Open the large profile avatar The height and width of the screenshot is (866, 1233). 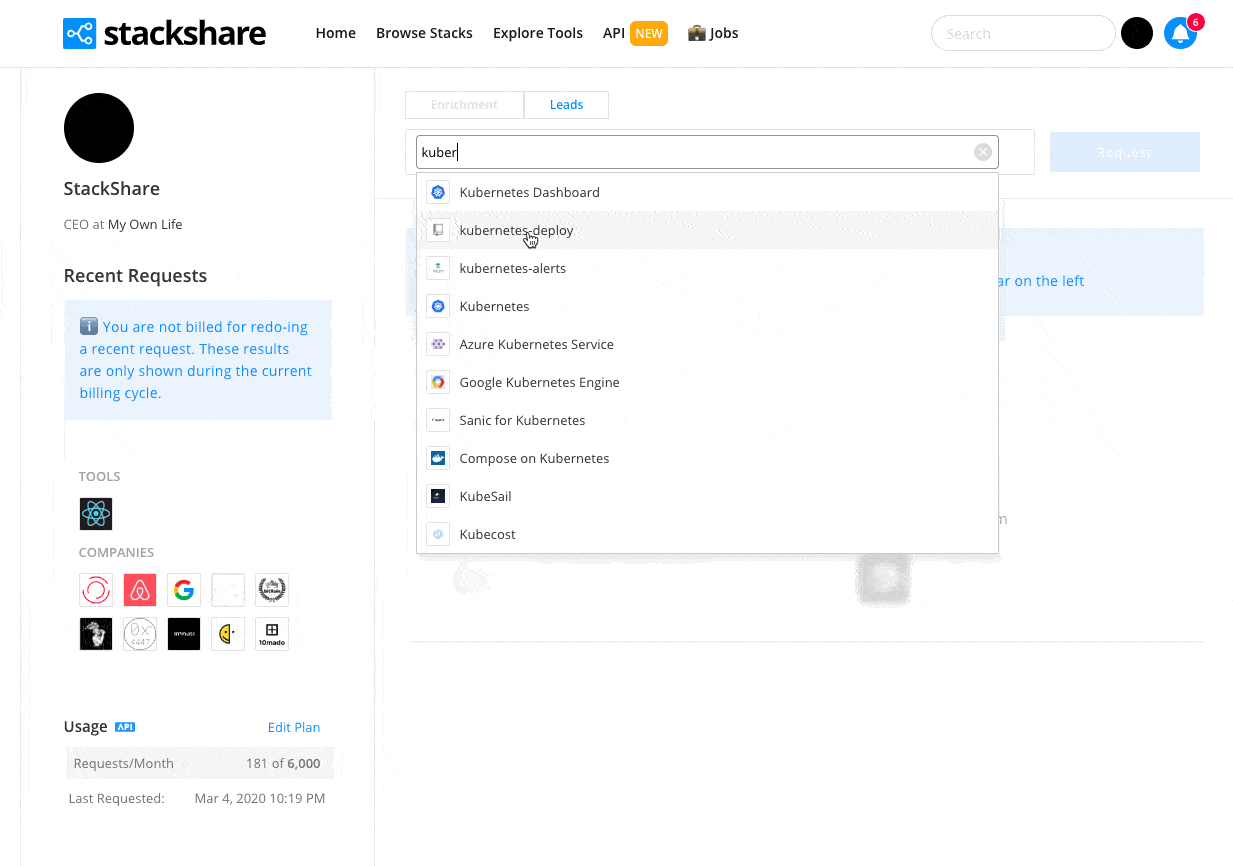(x=99, y=128)
